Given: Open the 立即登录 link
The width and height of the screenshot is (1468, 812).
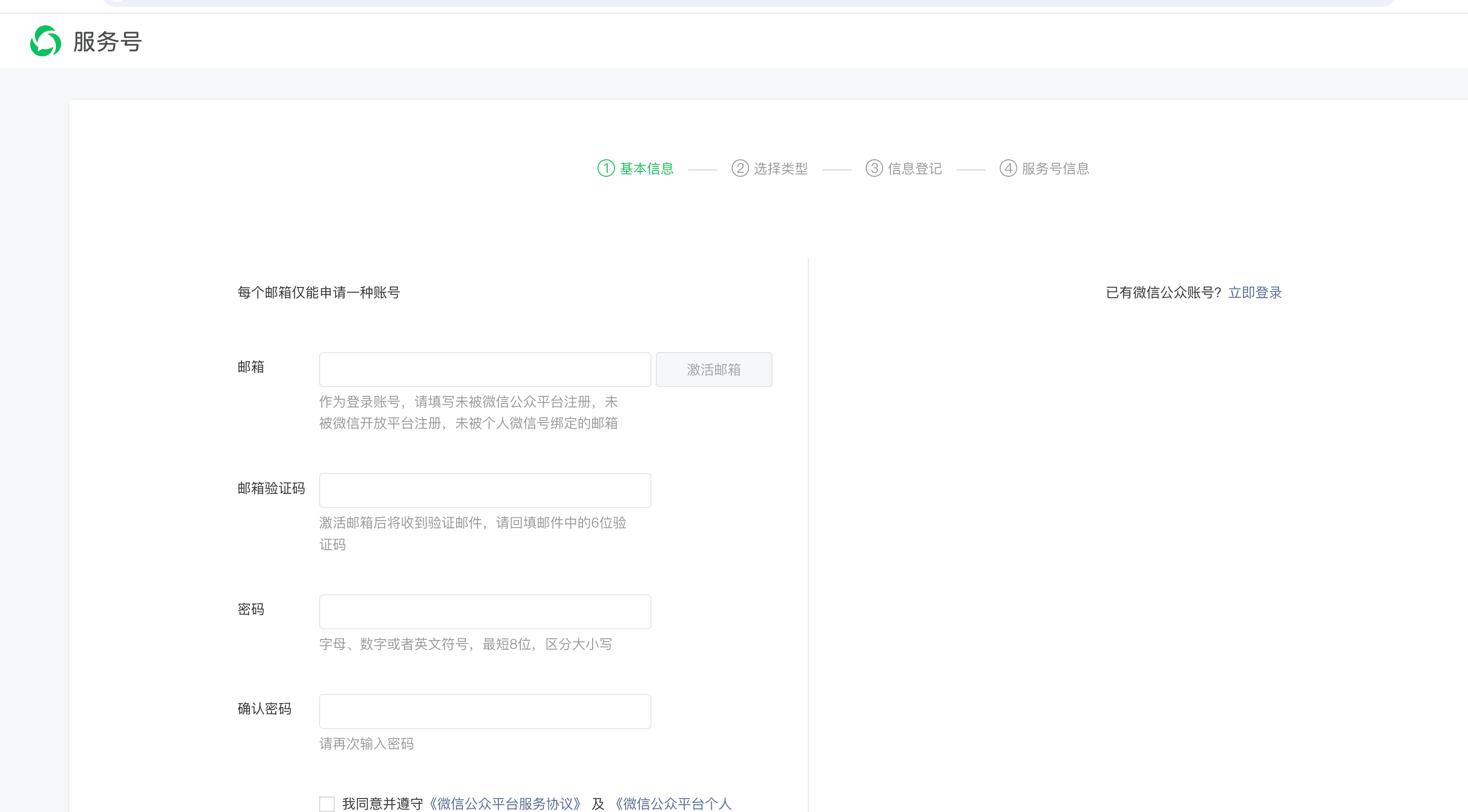Looking at the screenshot, I should click(x=1255, y=292).
